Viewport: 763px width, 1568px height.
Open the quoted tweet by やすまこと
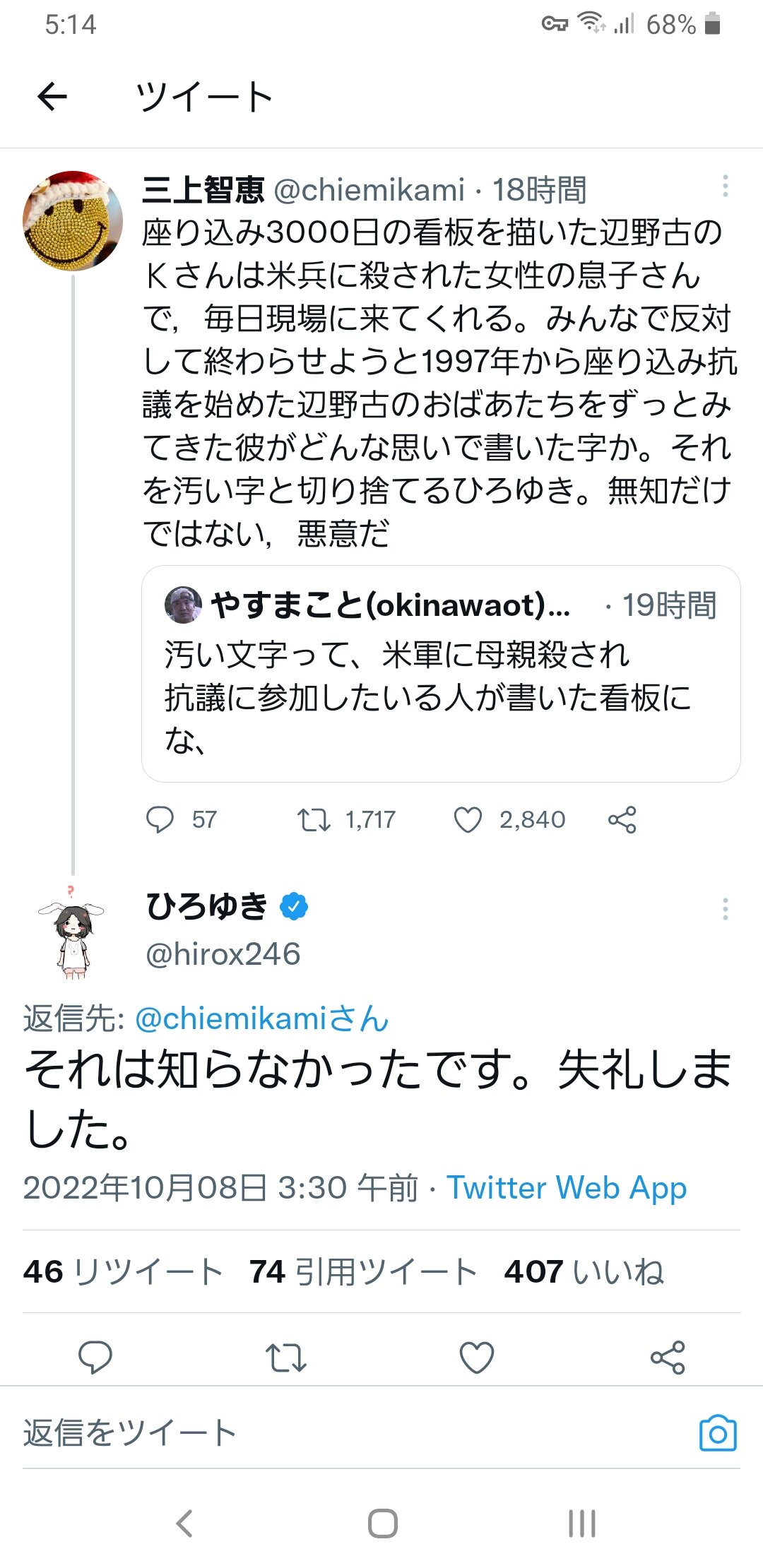point(440,674)
